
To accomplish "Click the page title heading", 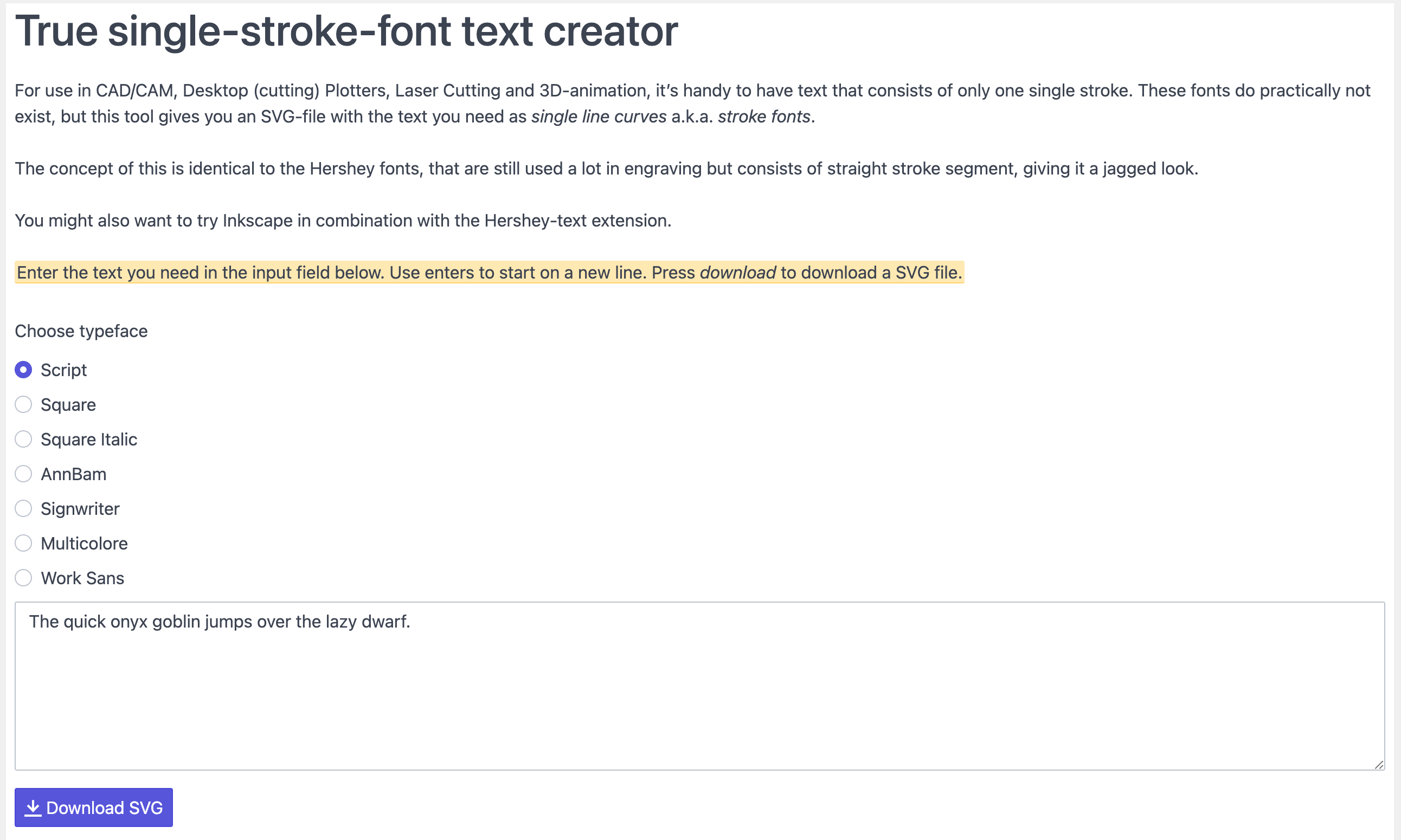I will (346, 31).
